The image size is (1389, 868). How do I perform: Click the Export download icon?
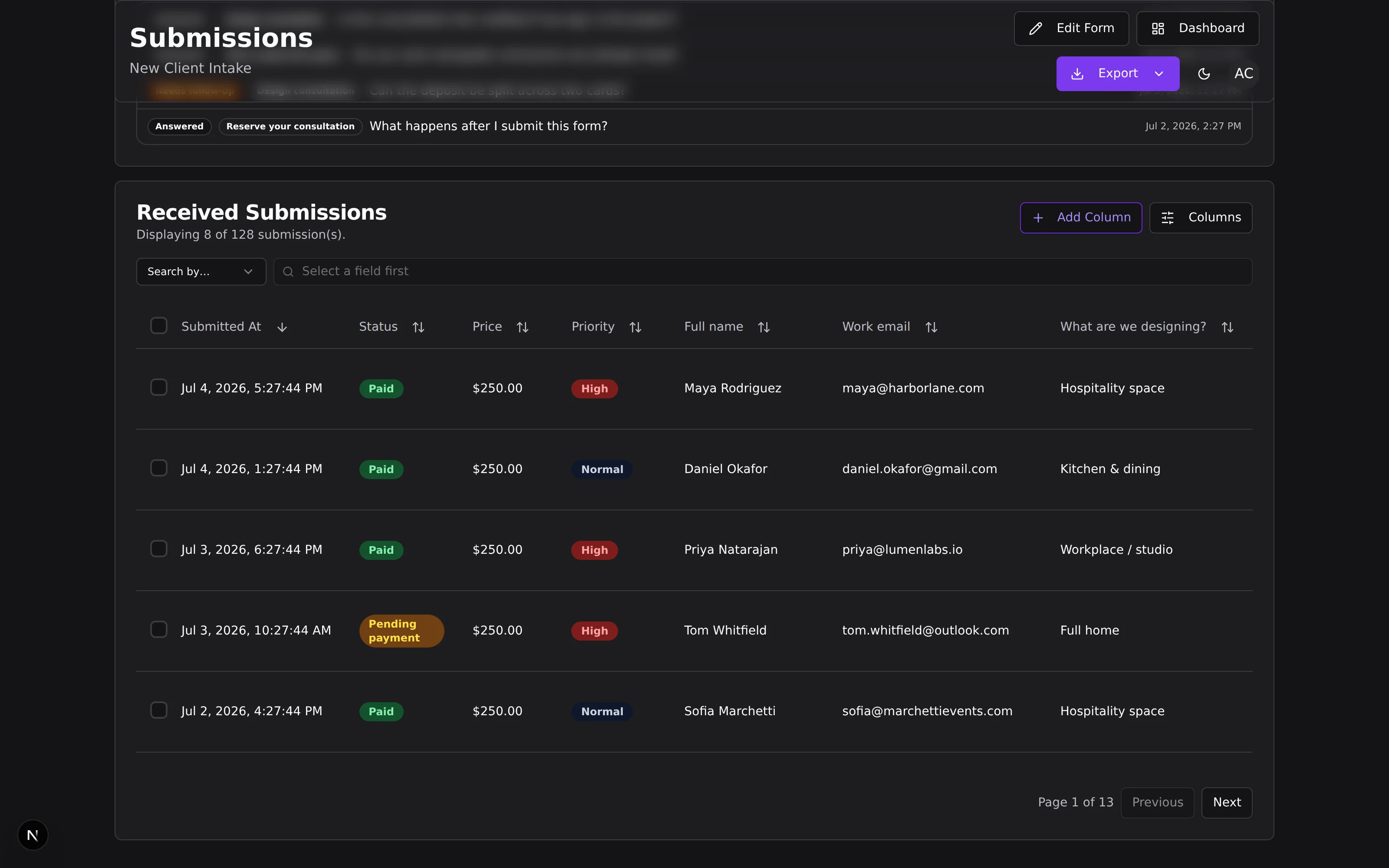1077,73
